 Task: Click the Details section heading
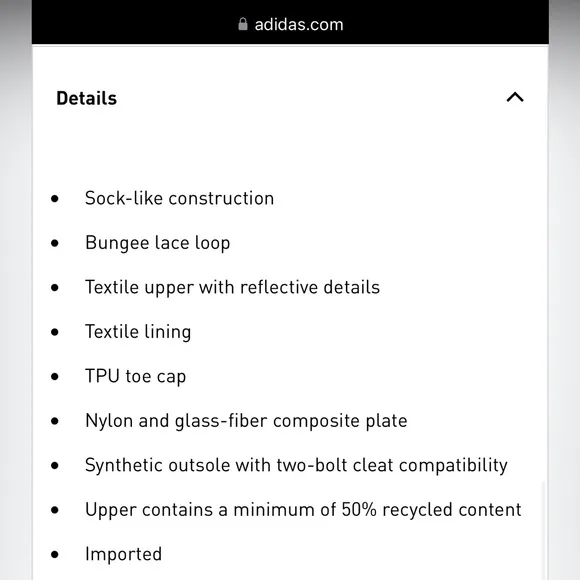pyautogui.click(x=87, y=98)
